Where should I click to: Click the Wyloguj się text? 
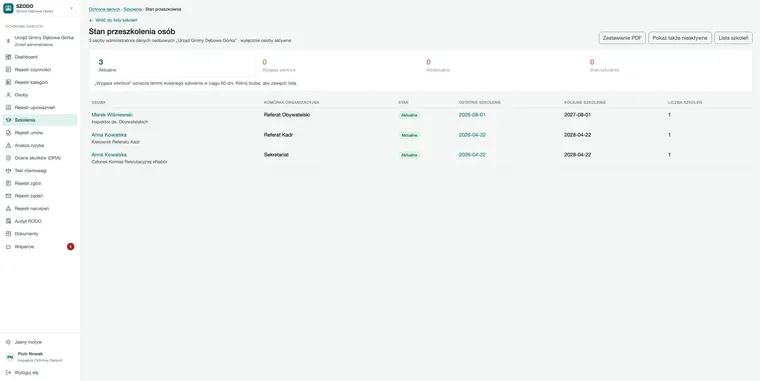click(x=27, y=372)
